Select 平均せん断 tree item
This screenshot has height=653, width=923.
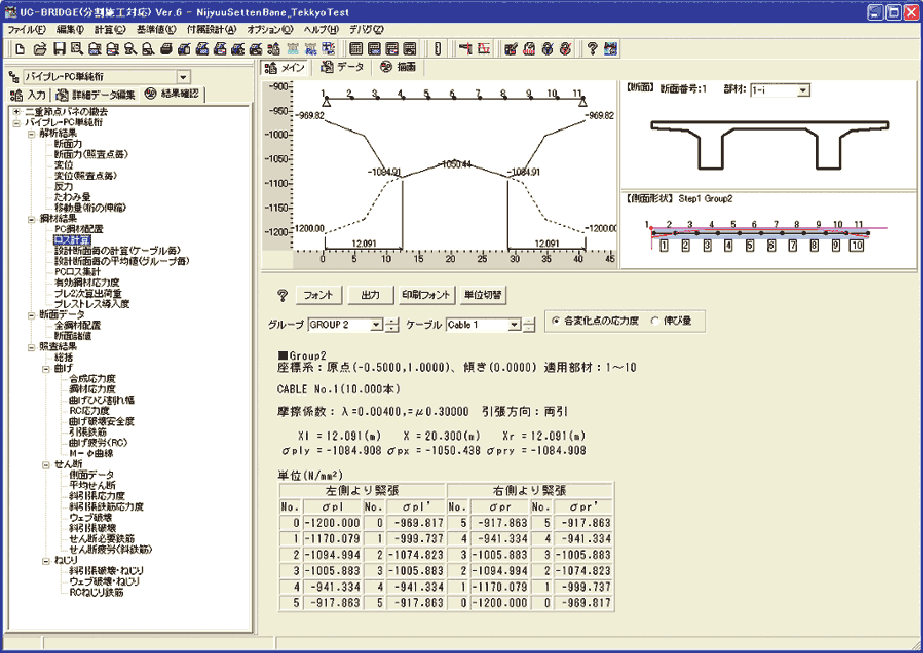(x=92, y=486)
